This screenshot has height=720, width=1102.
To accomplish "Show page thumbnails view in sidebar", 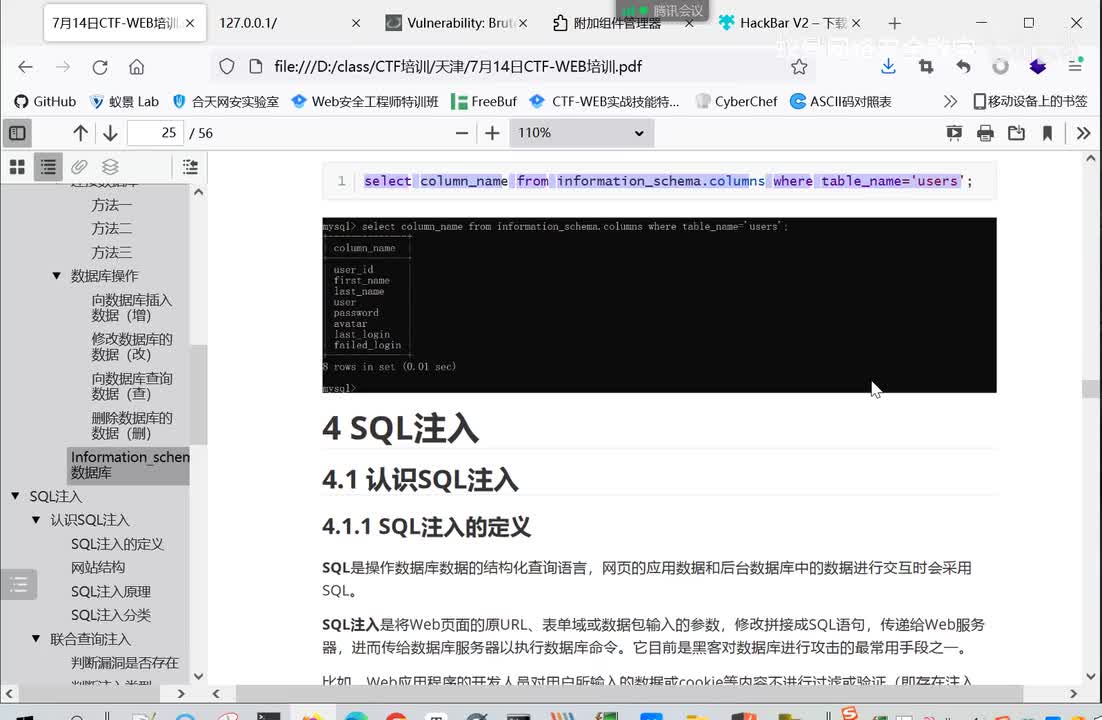I will click(18, 167).
